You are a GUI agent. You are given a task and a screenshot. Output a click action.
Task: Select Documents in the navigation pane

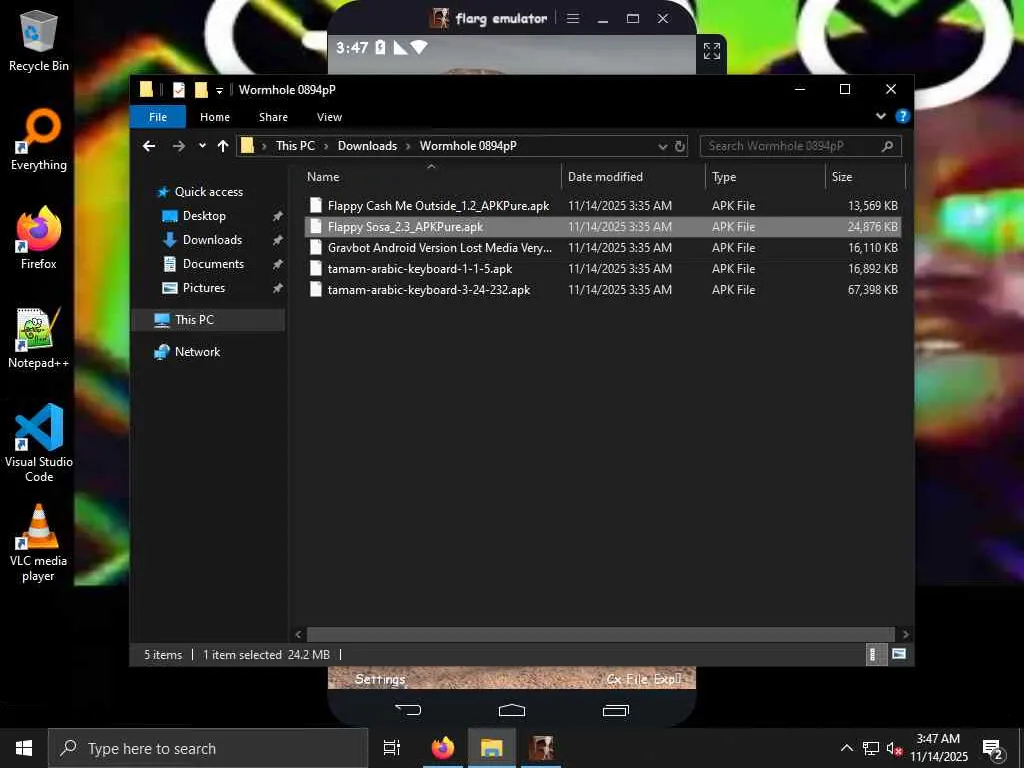(x=213, y=264)
